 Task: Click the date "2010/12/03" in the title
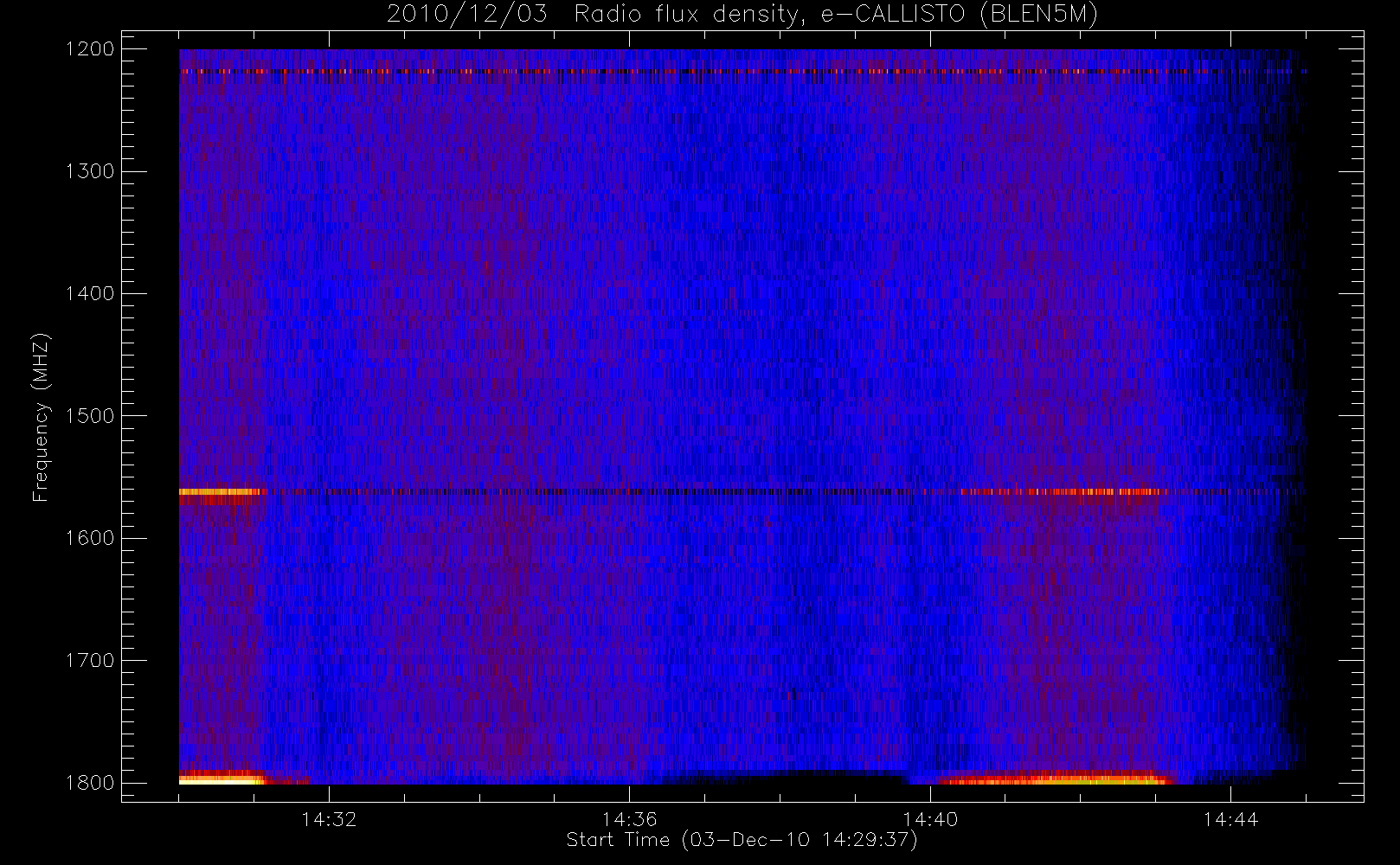point(467,15)
